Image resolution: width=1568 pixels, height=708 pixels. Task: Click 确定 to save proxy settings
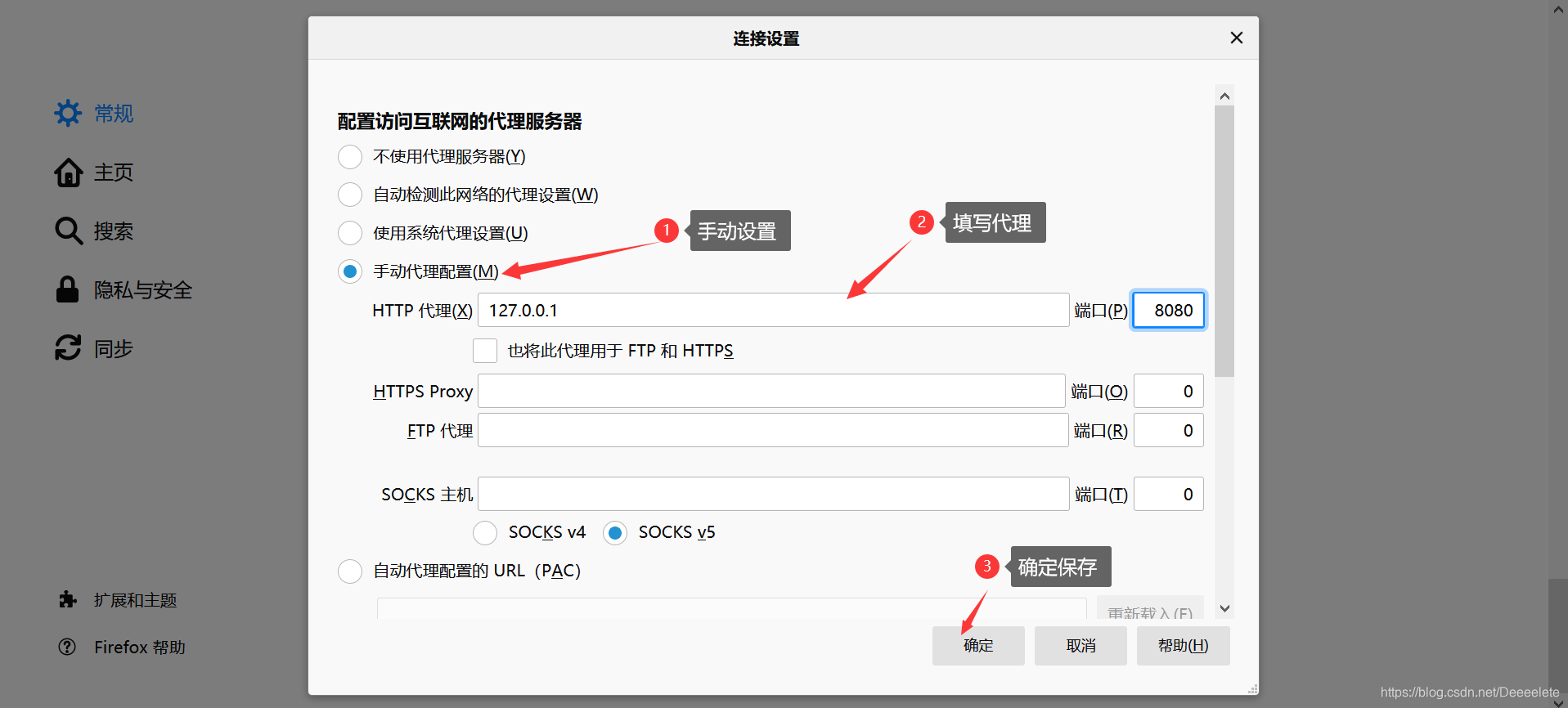978,646
